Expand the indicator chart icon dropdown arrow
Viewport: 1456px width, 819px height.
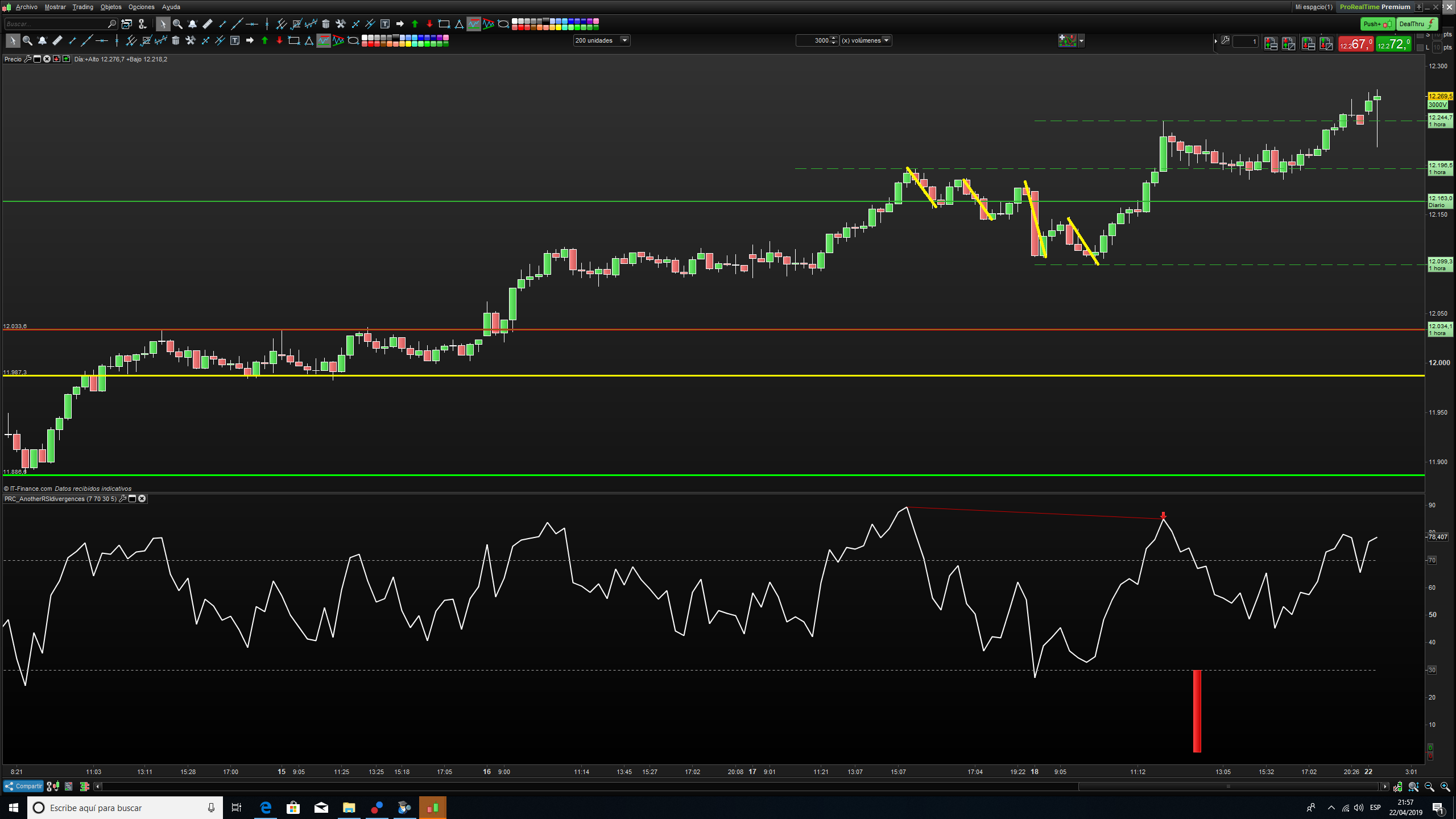1081,41
